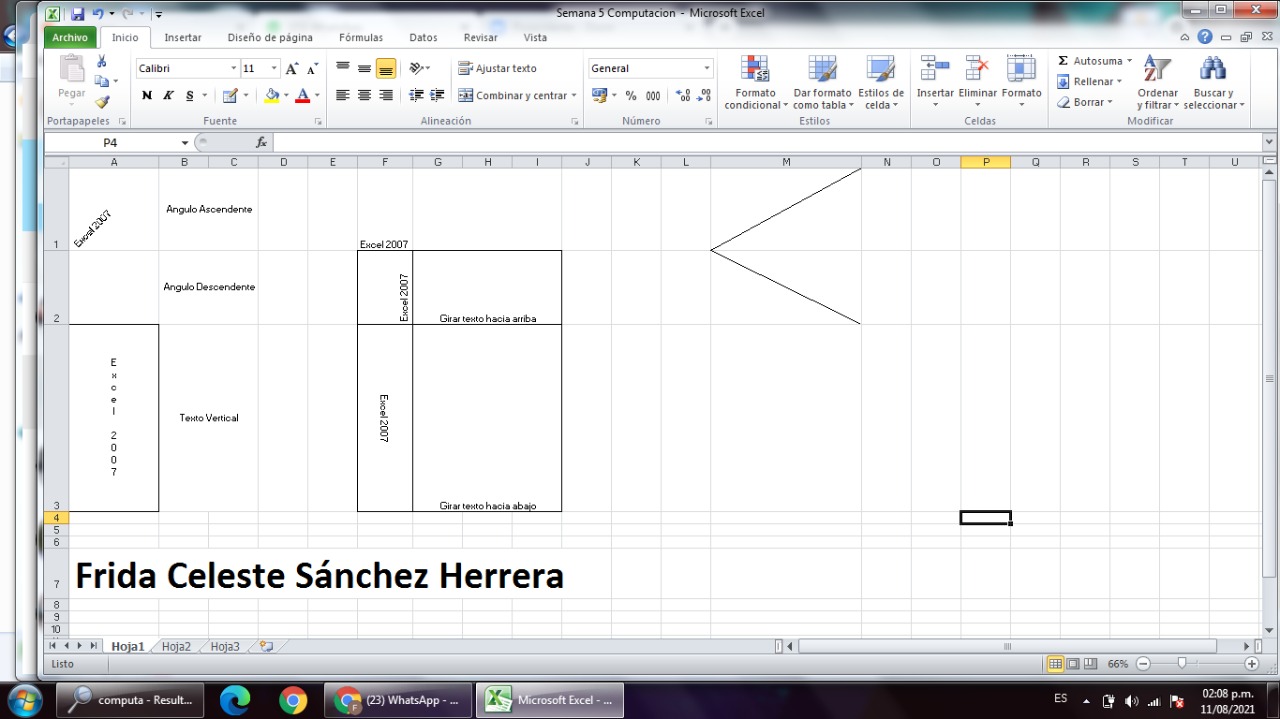Screen dimensions: 1280x719
Task: Expand the Combinar y centrar dropdown arrow
Action: 574,96
